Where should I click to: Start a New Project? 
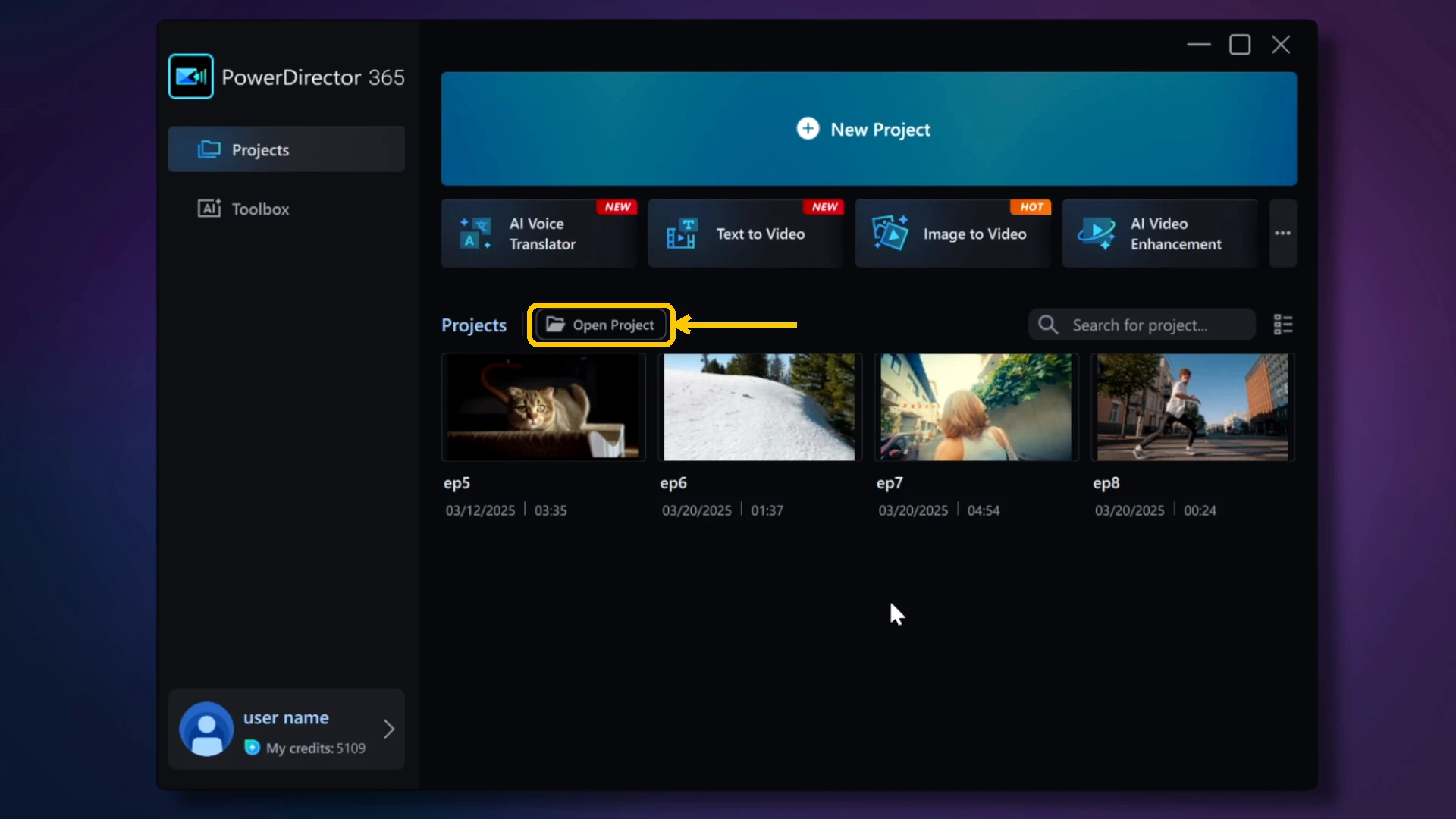point(868,129)
